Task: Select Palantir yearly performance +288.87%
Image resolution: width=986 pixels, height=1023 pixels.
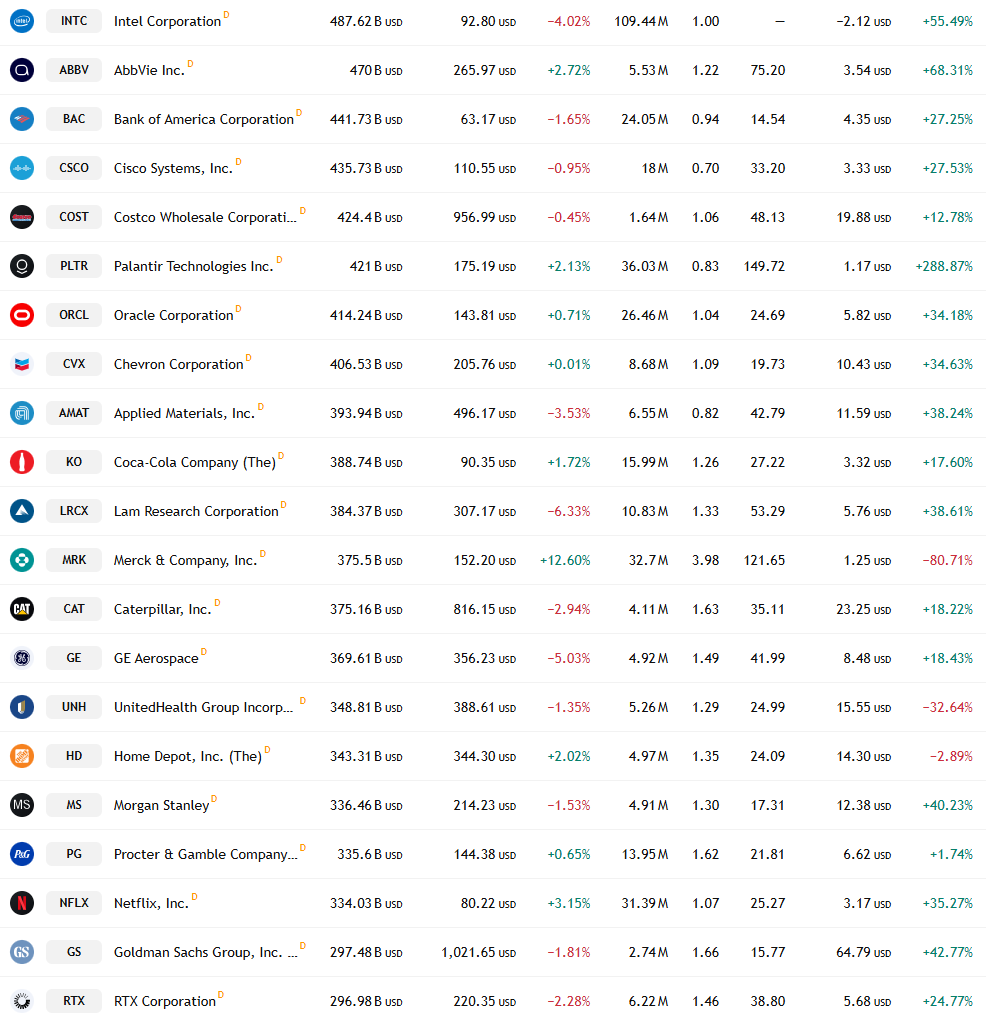Action: pos(944,266)
